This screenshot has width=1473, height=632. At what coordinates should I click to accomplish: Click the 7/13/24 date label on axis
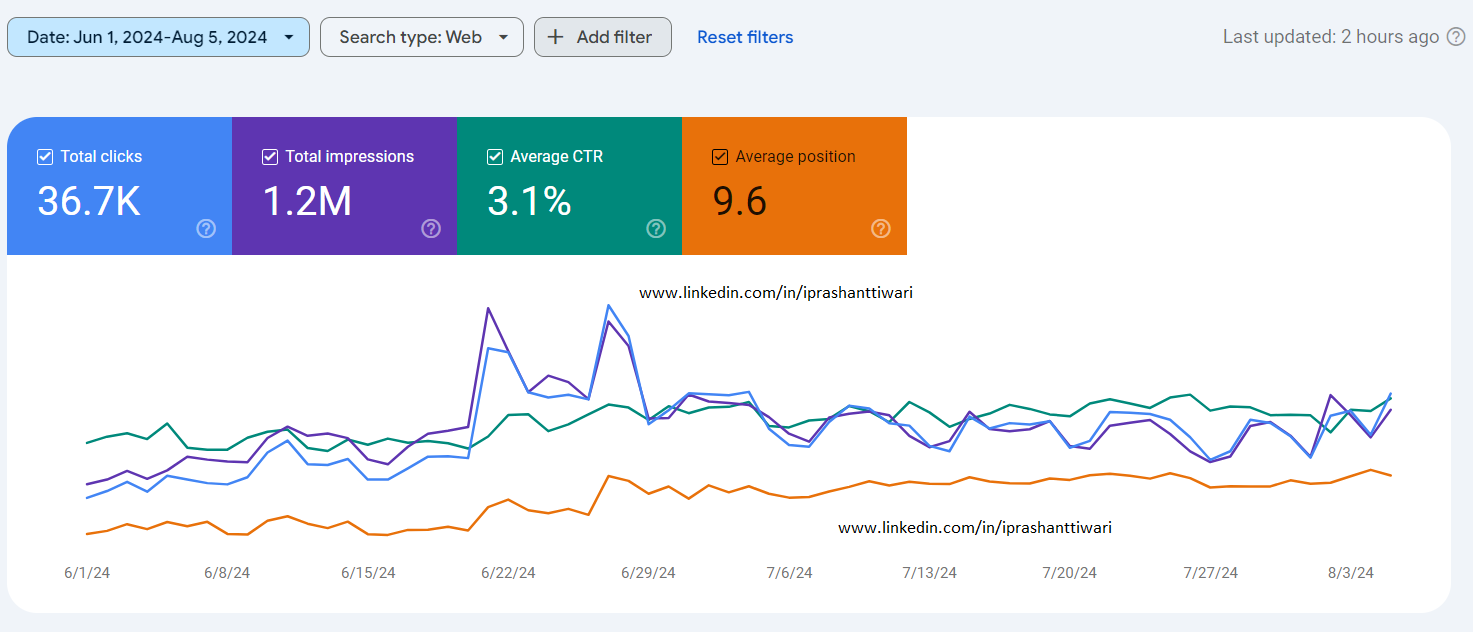click(929, 573)
